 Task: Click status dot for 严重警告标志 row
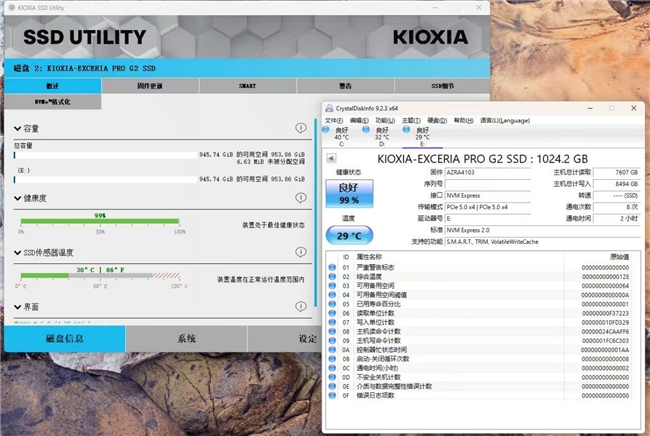pos(332,267)
